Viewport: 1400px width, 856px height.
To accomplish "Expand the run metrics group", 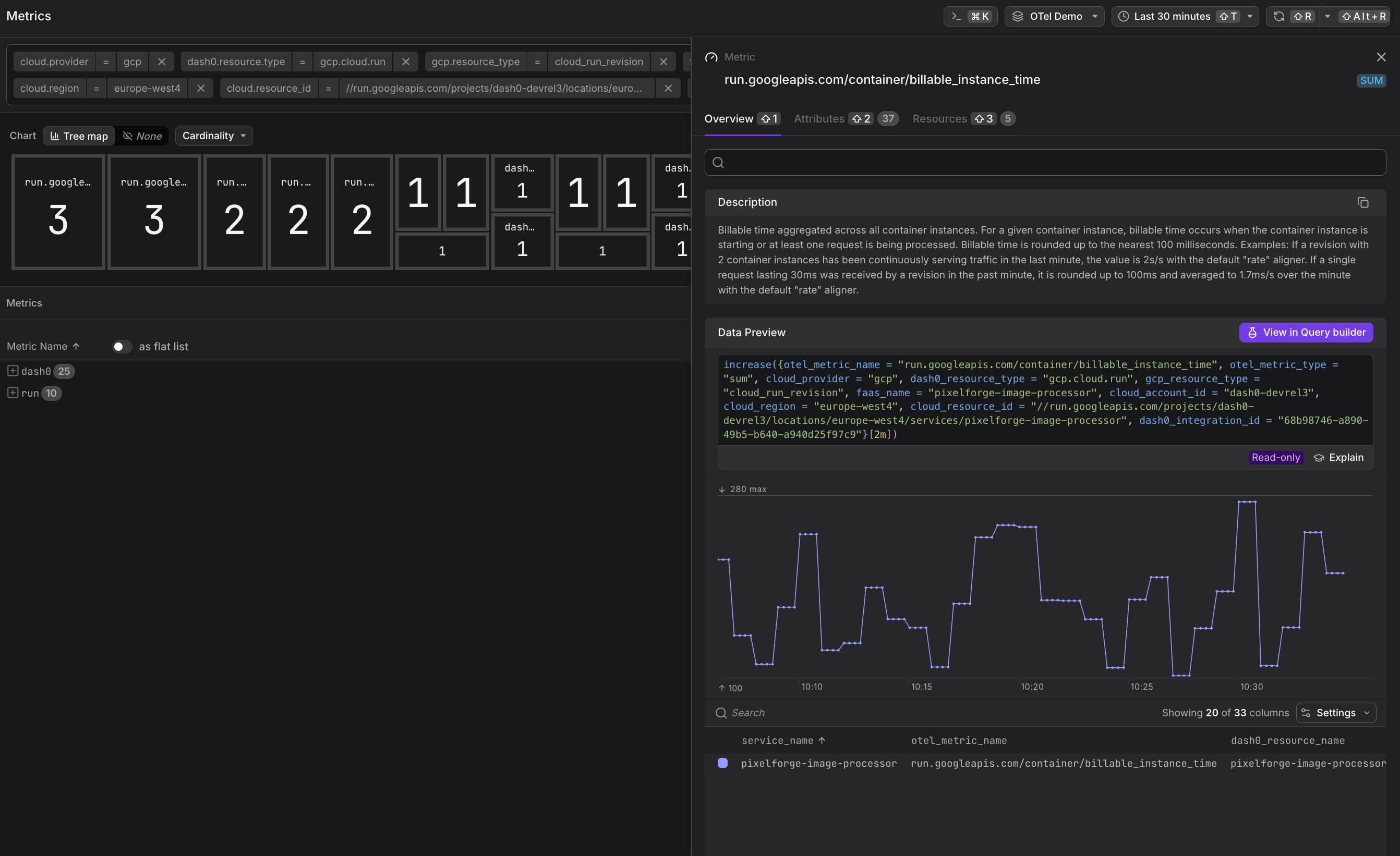I will [13, 393].
